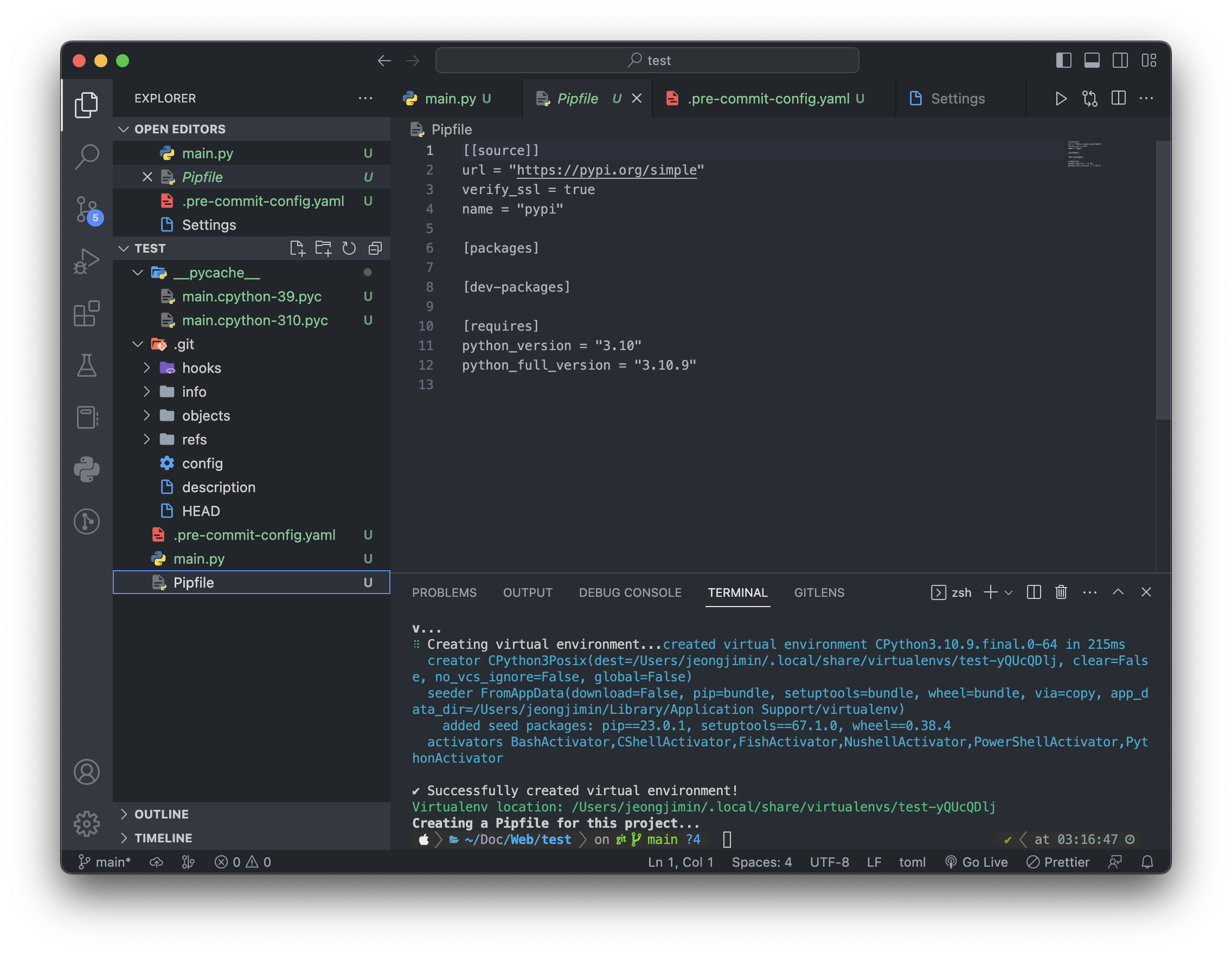Switch to the DEBUG CONSOLE tab
This screenshot has width=1232, height=954.
630,592
